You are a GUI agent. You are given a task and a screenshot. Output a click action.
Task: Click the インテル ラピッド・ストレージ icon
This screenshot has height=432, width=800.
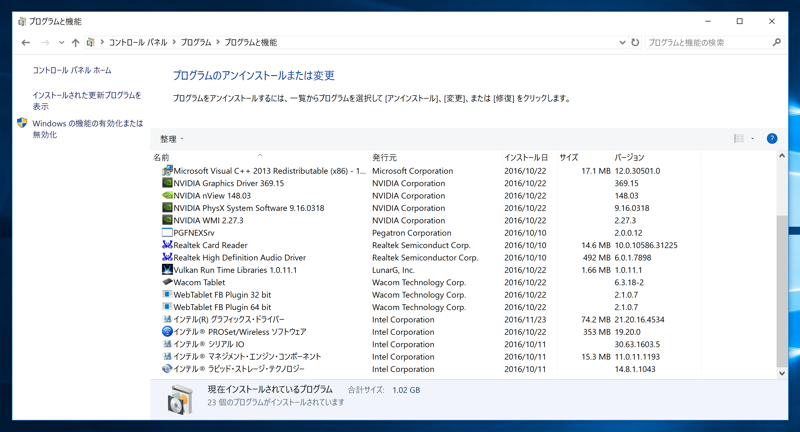tap(167, 369)
